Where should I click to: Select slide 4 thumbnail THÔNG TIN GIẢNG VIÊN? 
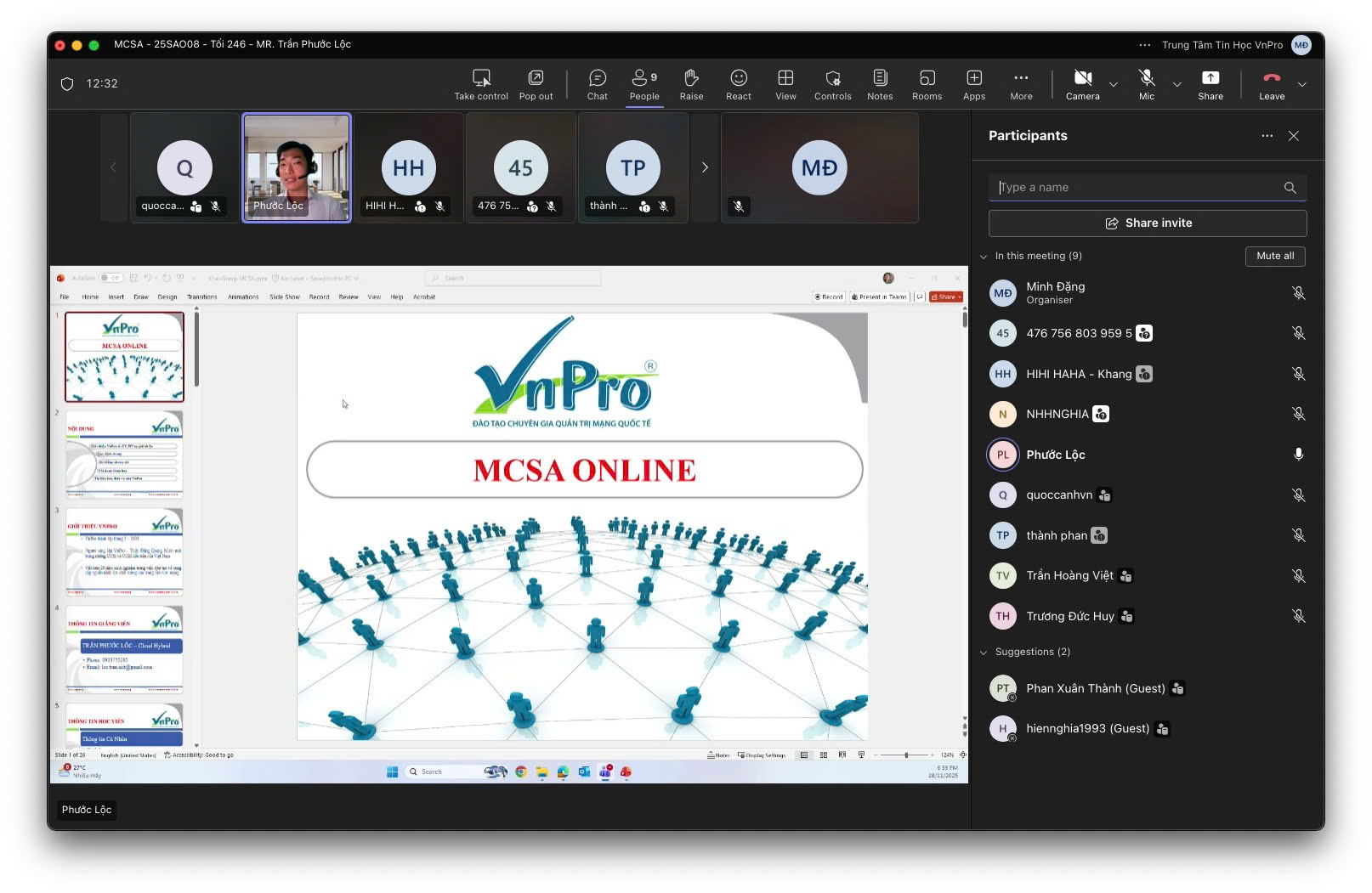[124, 649]
